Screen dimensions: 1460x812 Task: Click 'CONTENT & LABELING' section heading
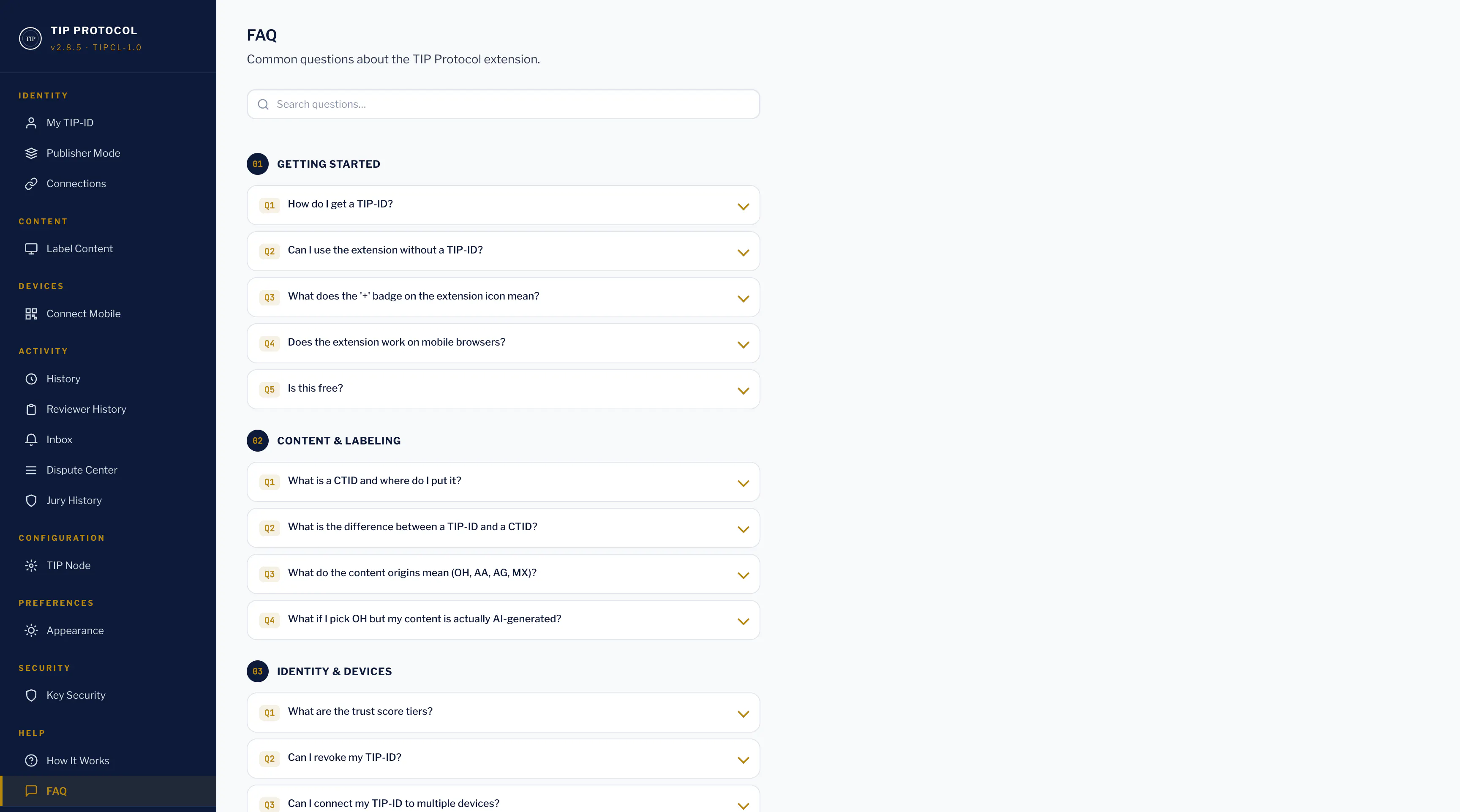click(x=339, y=441)
